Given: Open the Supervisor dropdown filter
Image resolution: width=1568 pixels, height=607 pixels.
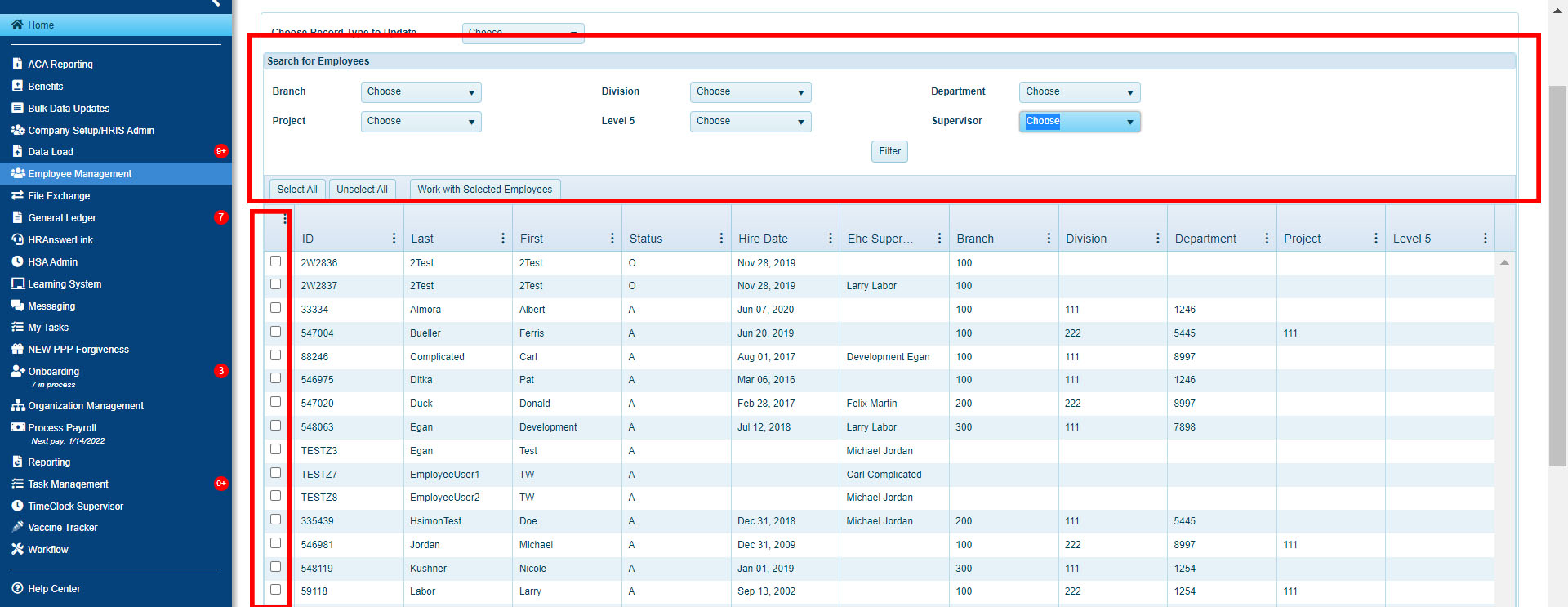Looking at the screenshot, I should click(x=1080, y=122).
